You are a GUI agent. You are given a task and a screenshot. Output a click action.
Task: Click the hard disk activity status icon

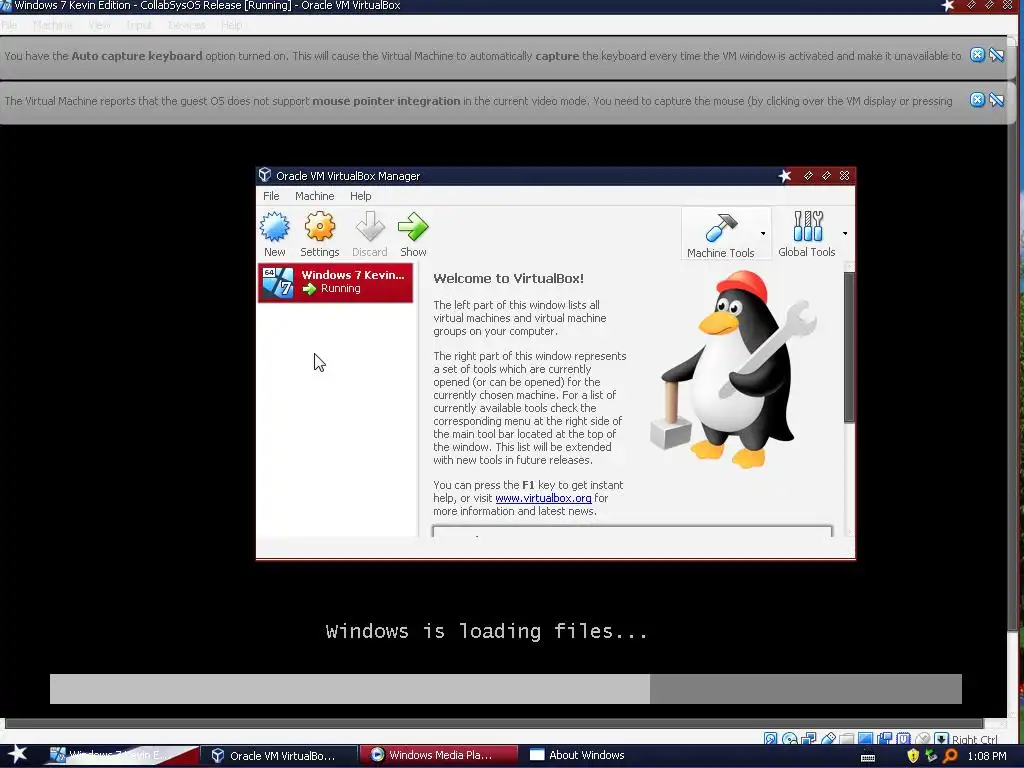click(771, 739)
